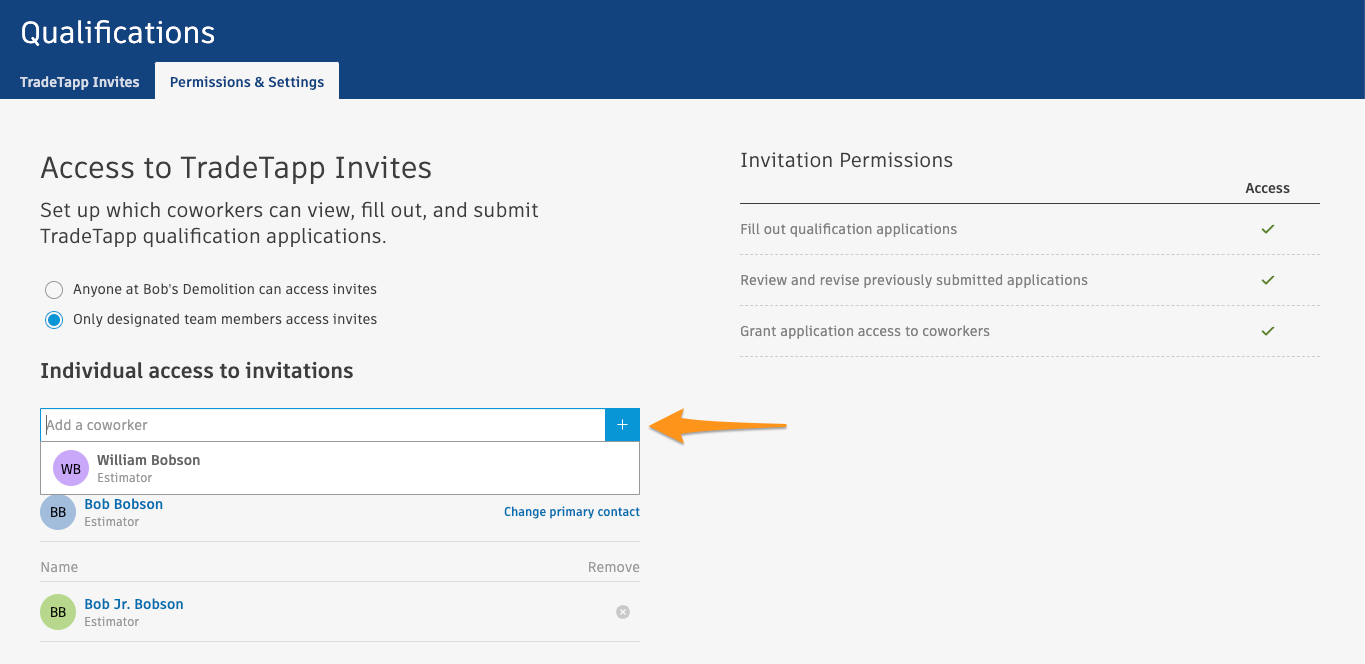
Task: Click William Bobson's WB avatar
Action: 71,468
